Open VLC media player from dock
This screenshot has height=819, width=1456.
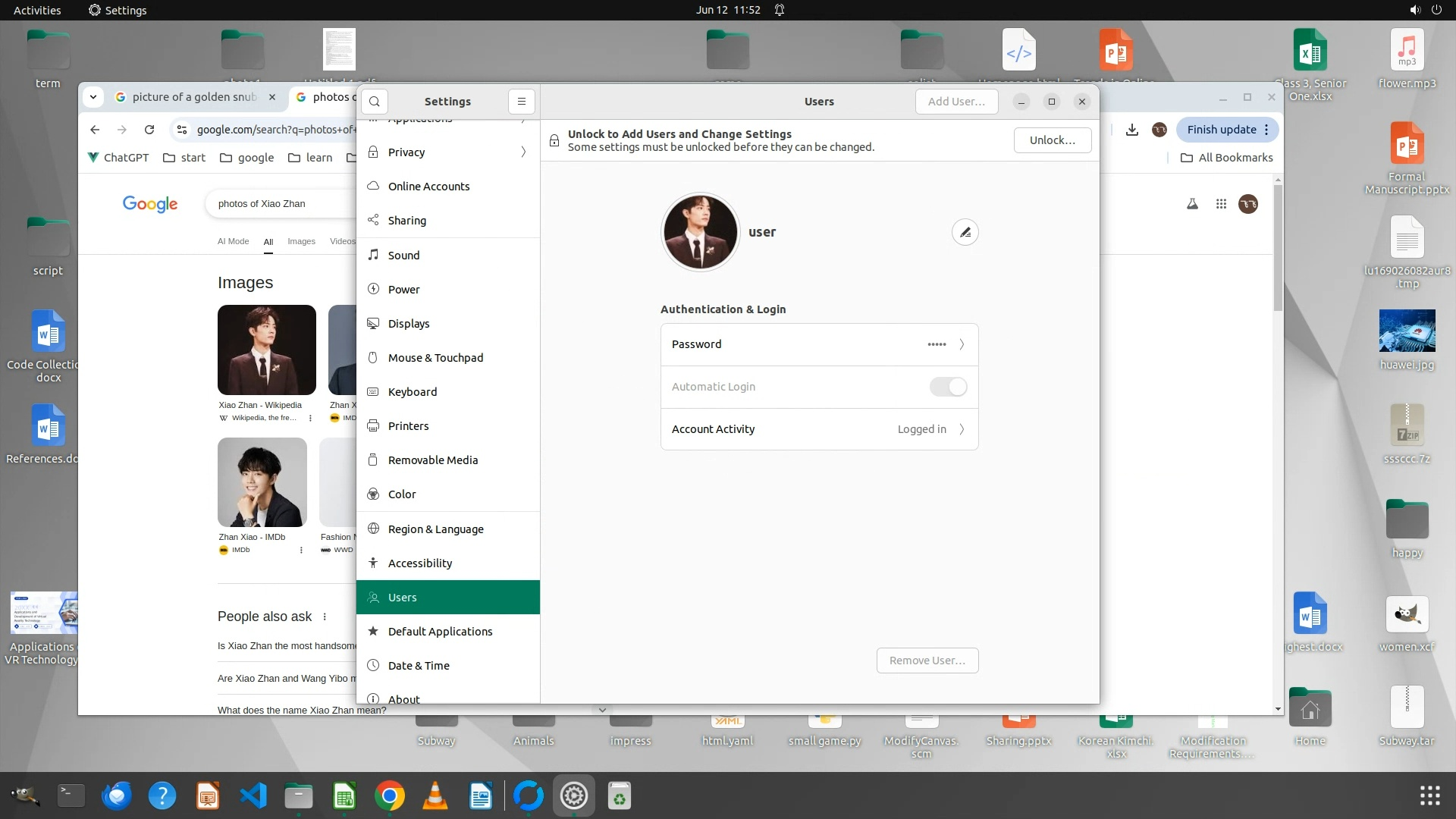tap(435, 795)
